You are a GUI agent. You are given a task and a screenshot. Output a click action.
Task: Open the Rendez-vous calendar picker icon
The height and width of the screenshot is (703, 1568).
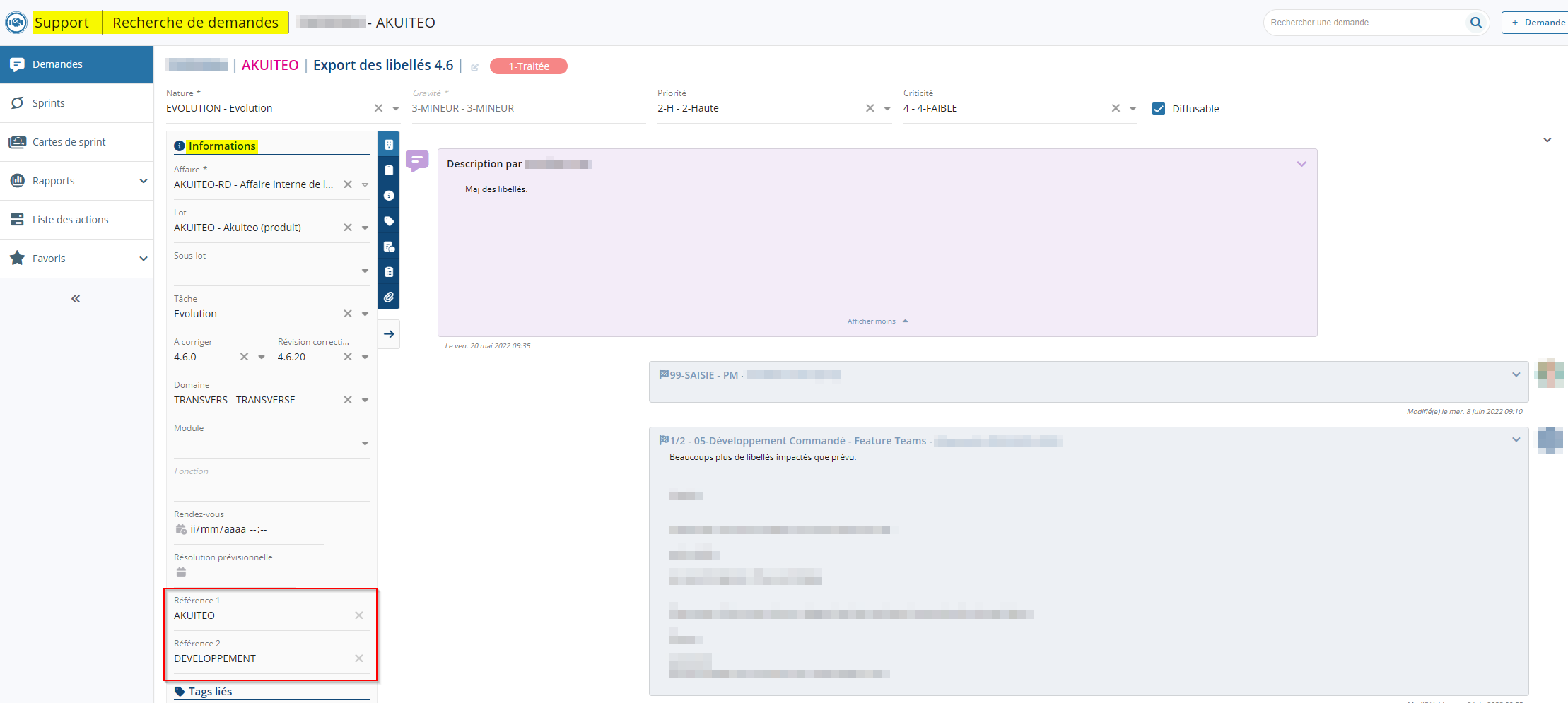tap(181, 529)
